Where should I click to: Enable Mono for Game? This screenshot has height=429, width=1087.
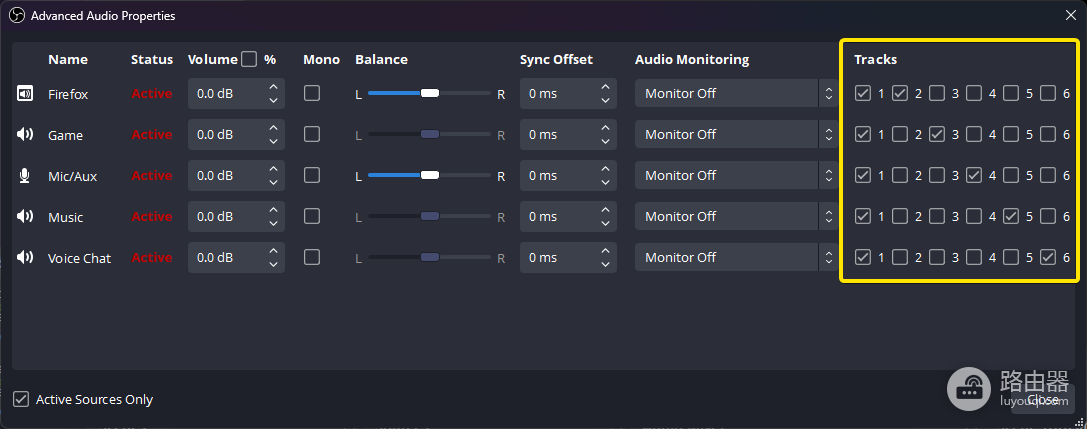coord(312,134)
